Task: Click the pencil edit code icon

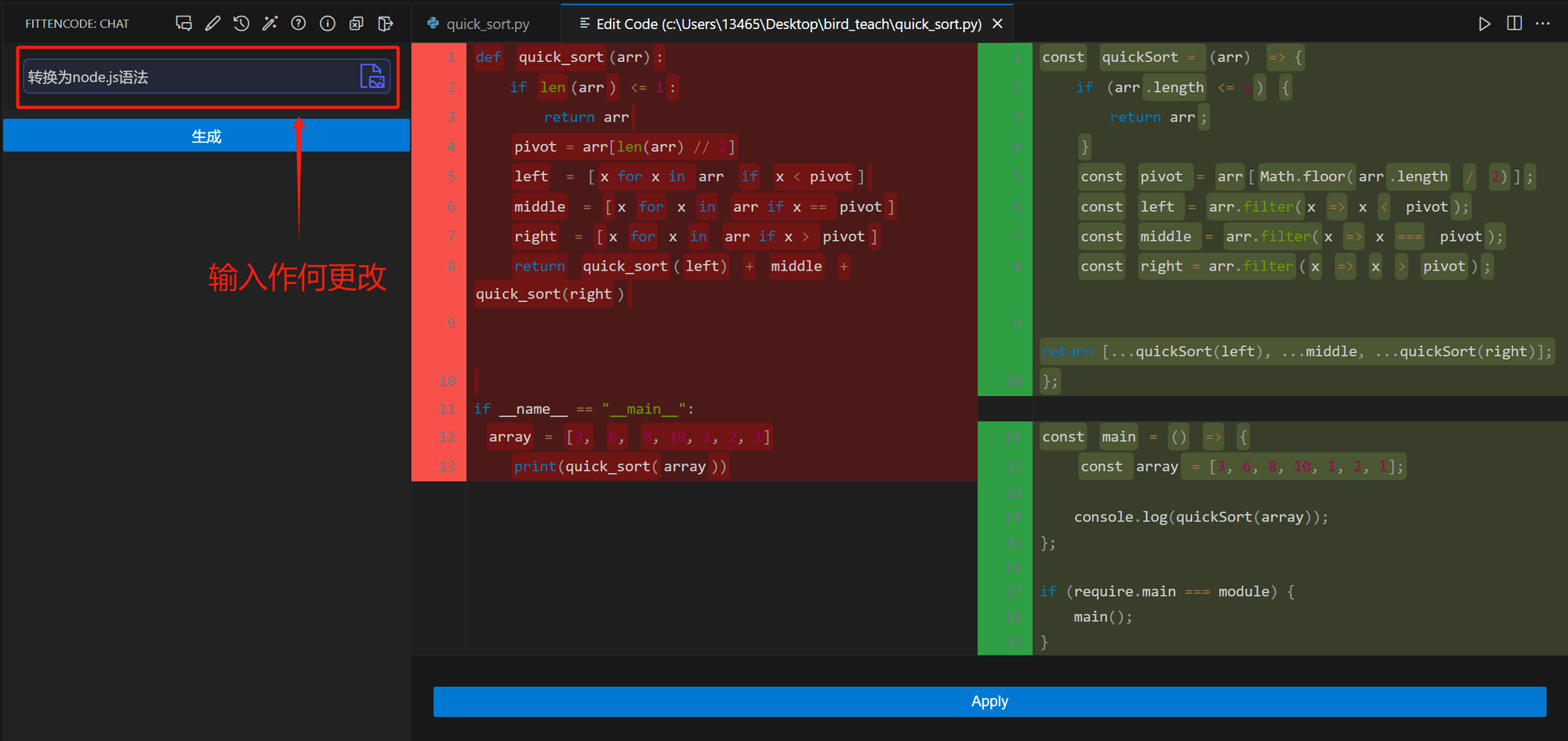Action: pyautogui.click(x=212, y=24)
